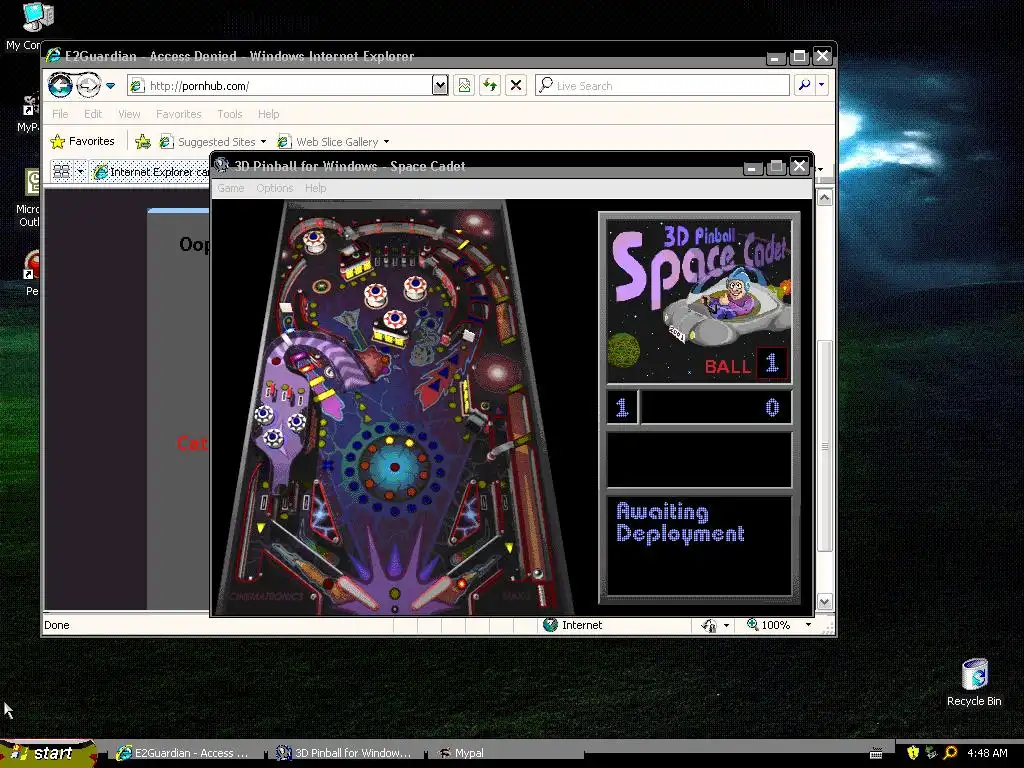Click the 4:48 AM system clock
1024x768 pixels.
(x=987, y=753)
